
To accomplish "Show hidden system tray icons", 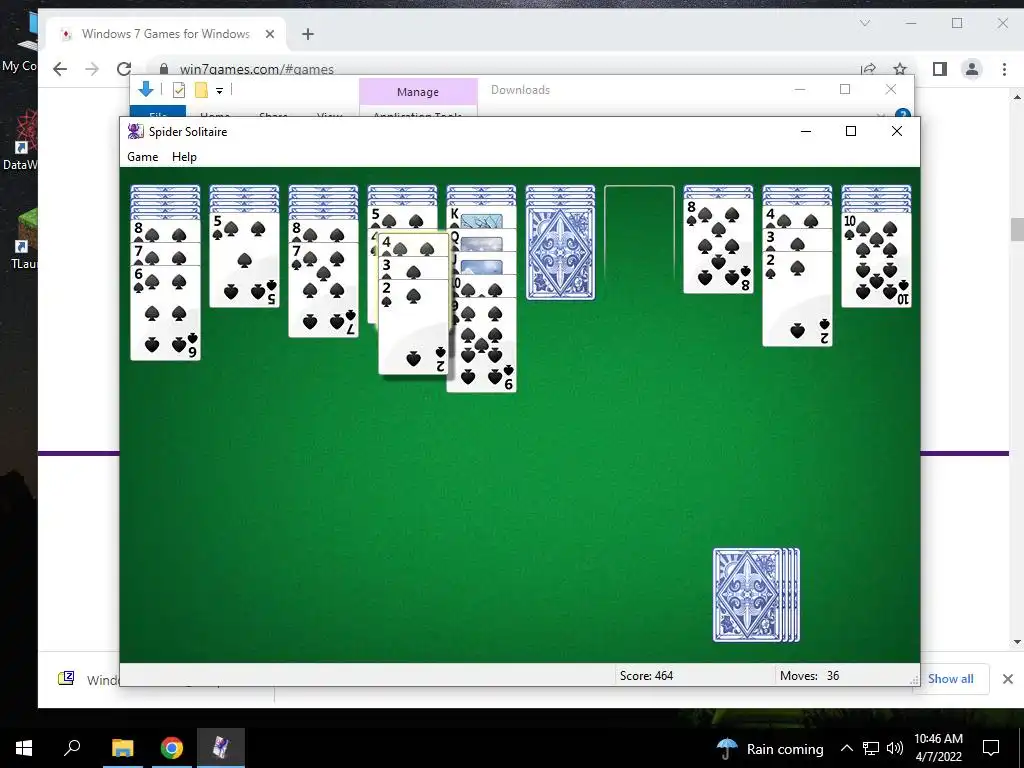I will 846,748.
